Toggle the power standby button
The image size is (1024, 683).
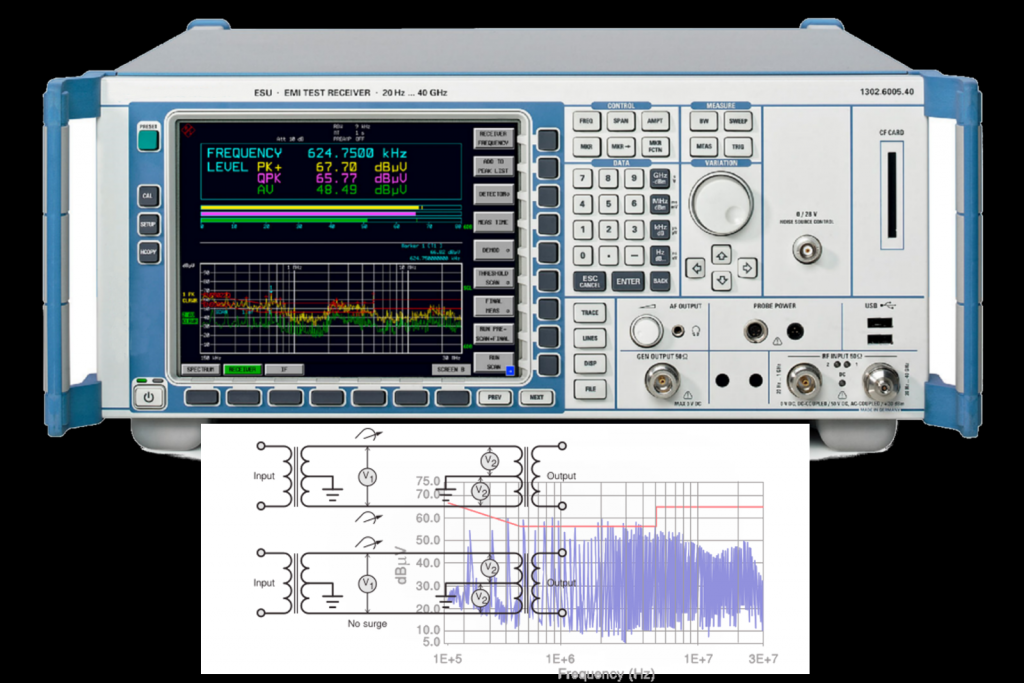(149, 397)
